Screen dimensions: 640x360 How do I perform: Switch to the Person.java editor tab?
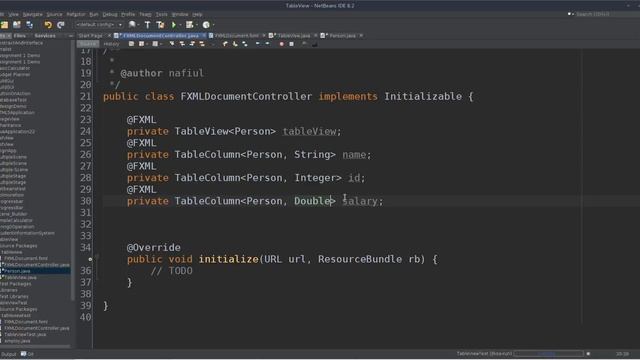(x=342, y=36)
